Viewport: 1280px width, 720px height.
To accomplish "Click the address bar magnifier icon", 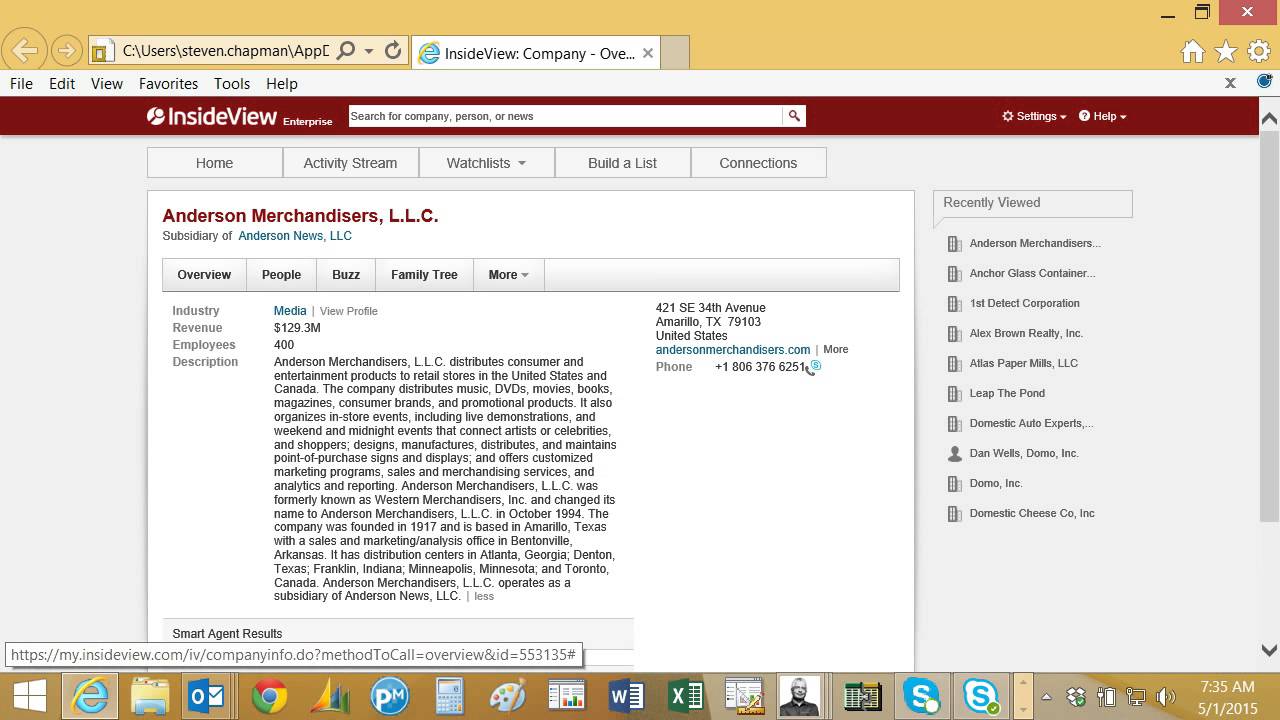I will [x=346, y=50].
